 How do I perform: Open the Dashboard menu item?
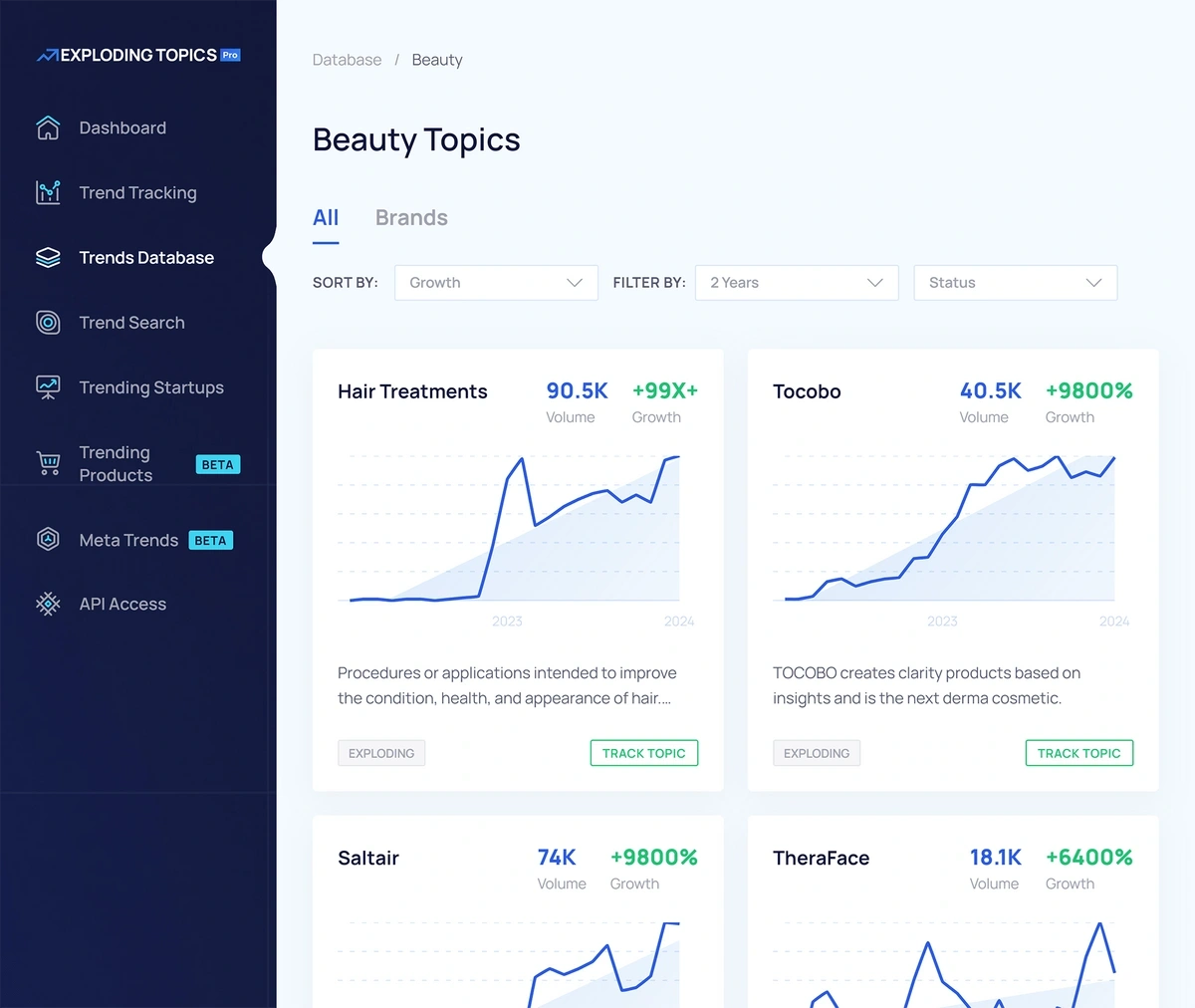pyautogui.click(x=122, y=127)
